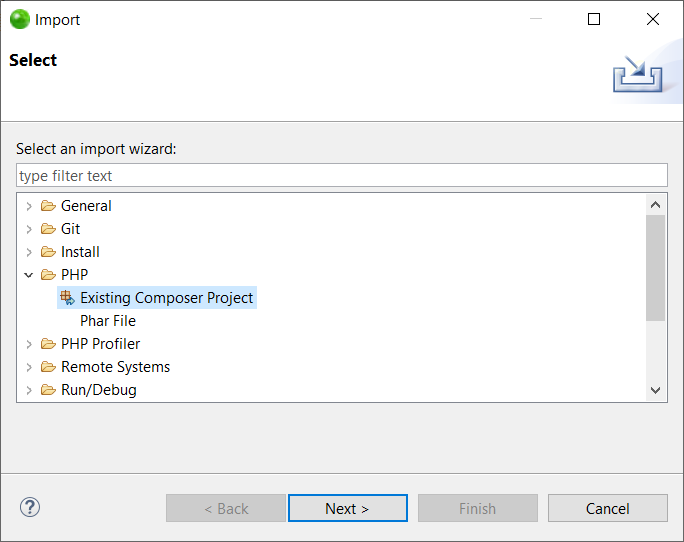
Task: Expand the Run/Debug category
Action: [29, 390]
